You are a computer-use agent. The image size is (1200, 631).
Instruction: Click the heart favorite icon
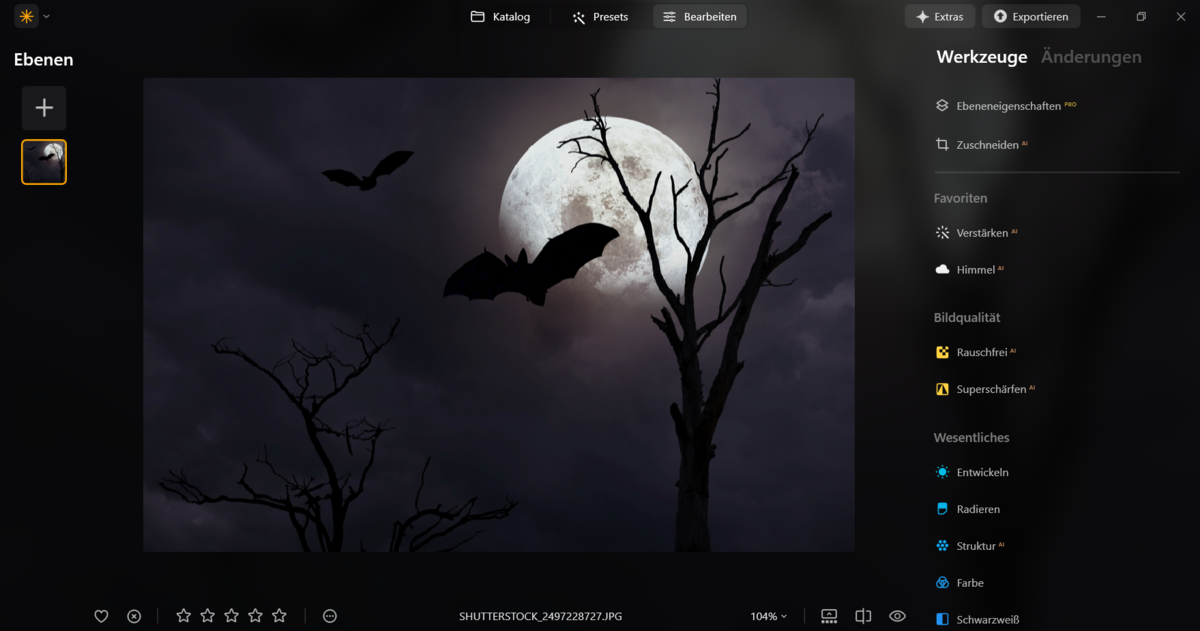[101, 616]
